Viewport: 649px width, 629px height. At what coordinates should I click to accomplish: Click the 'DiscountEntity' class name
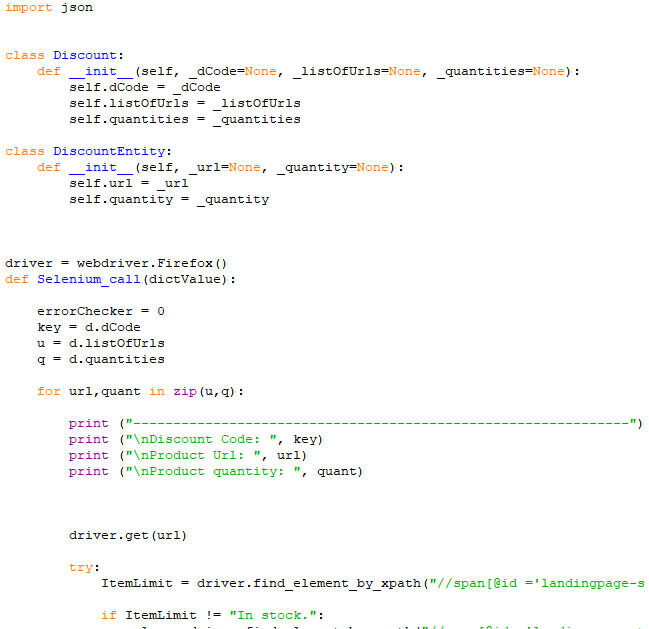[x=109, y=151]
